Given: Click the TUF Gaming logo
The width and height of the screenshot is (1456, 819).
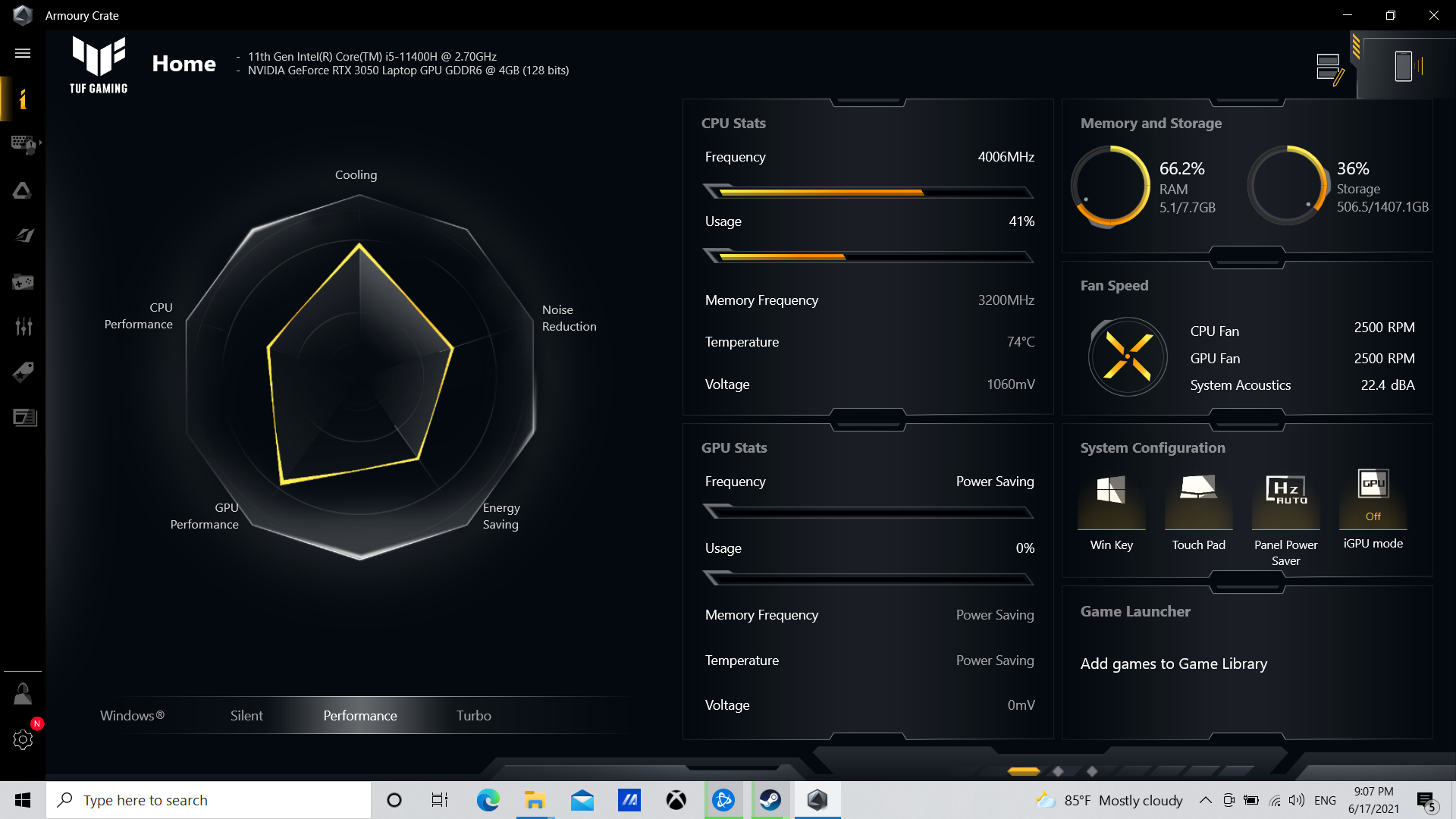Looking at the screenshot, I should pyautogui.click(x=99, y=65).
